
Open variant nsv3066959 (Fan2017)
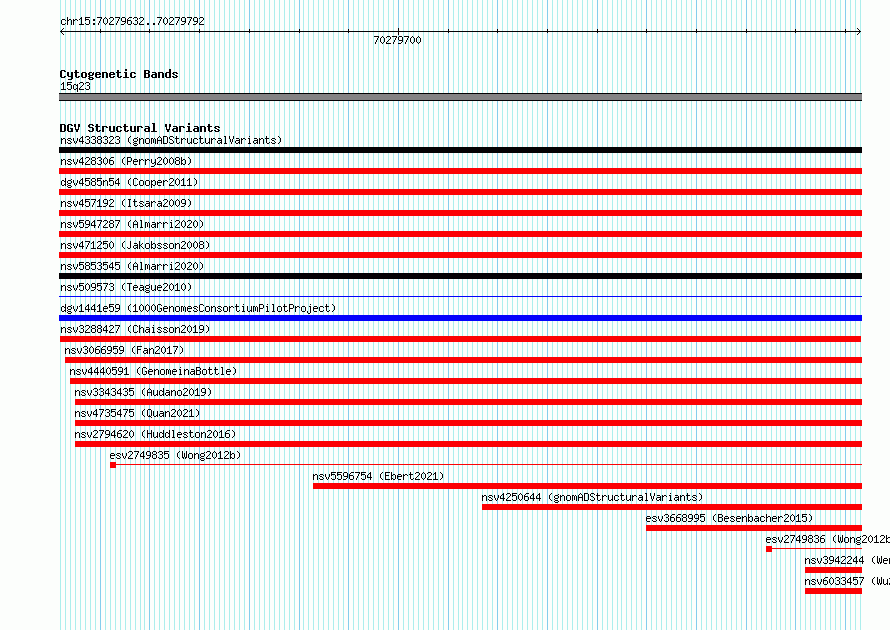click(x=124, y=350)
